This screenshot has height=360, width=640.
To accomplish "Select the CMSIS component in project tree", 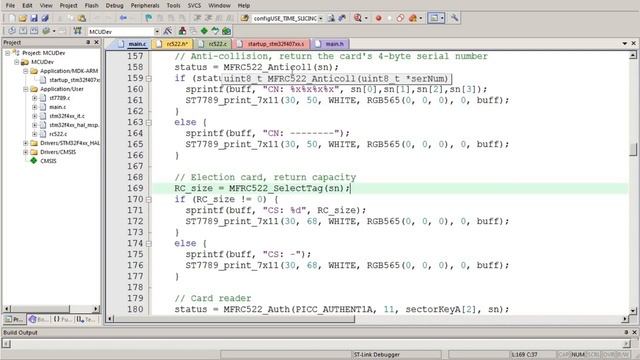I will point(48,161).
